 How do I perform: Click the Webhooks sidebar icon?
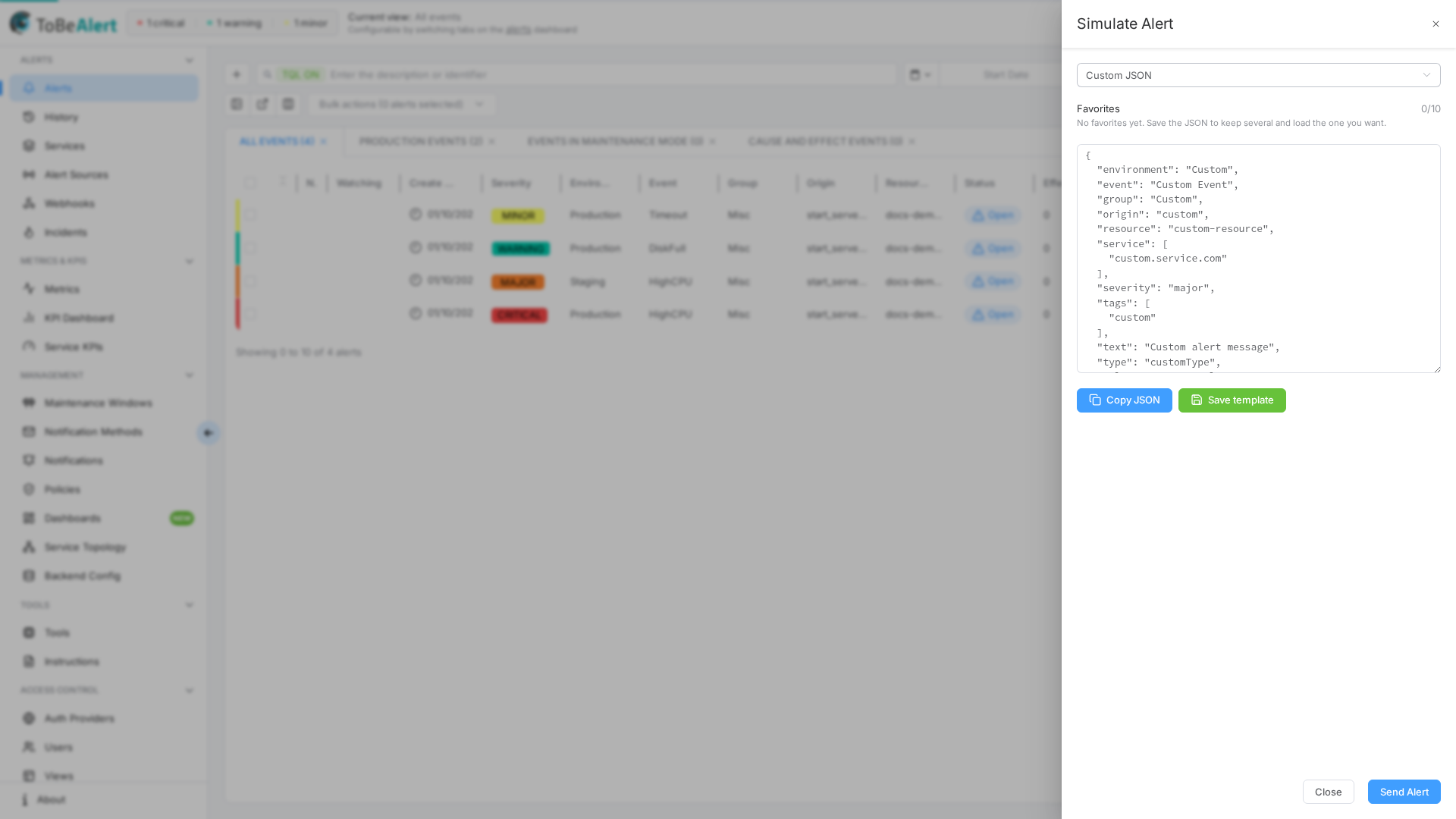click(x=29, y=203)
